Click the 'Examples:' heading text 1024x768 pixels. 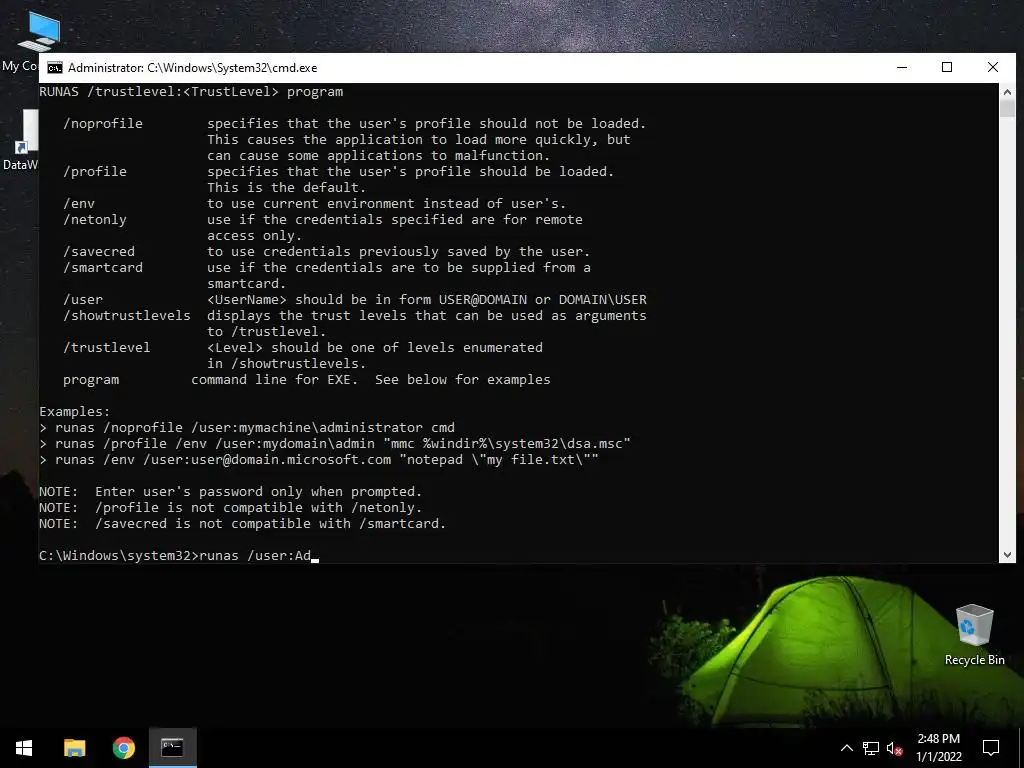pyautogui.click(x=74, y=411)
